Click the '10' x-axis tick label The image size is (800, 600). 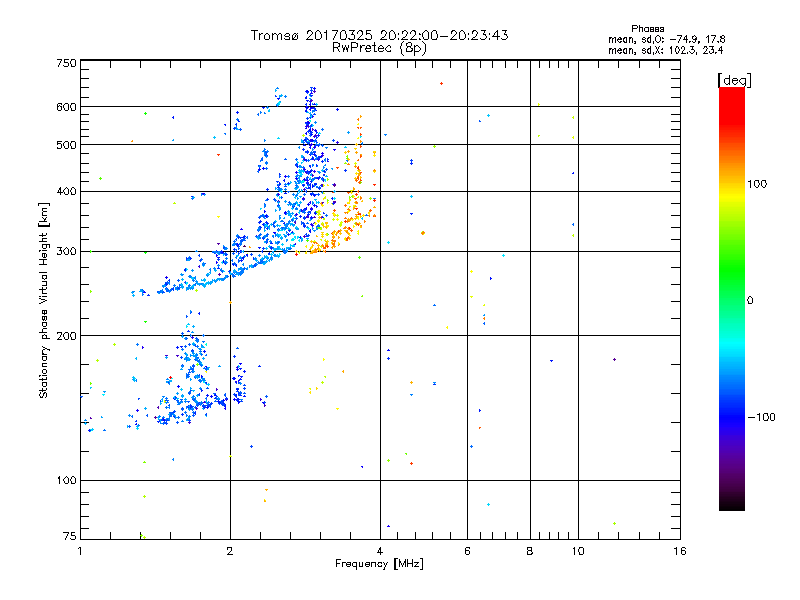(578, 551)
